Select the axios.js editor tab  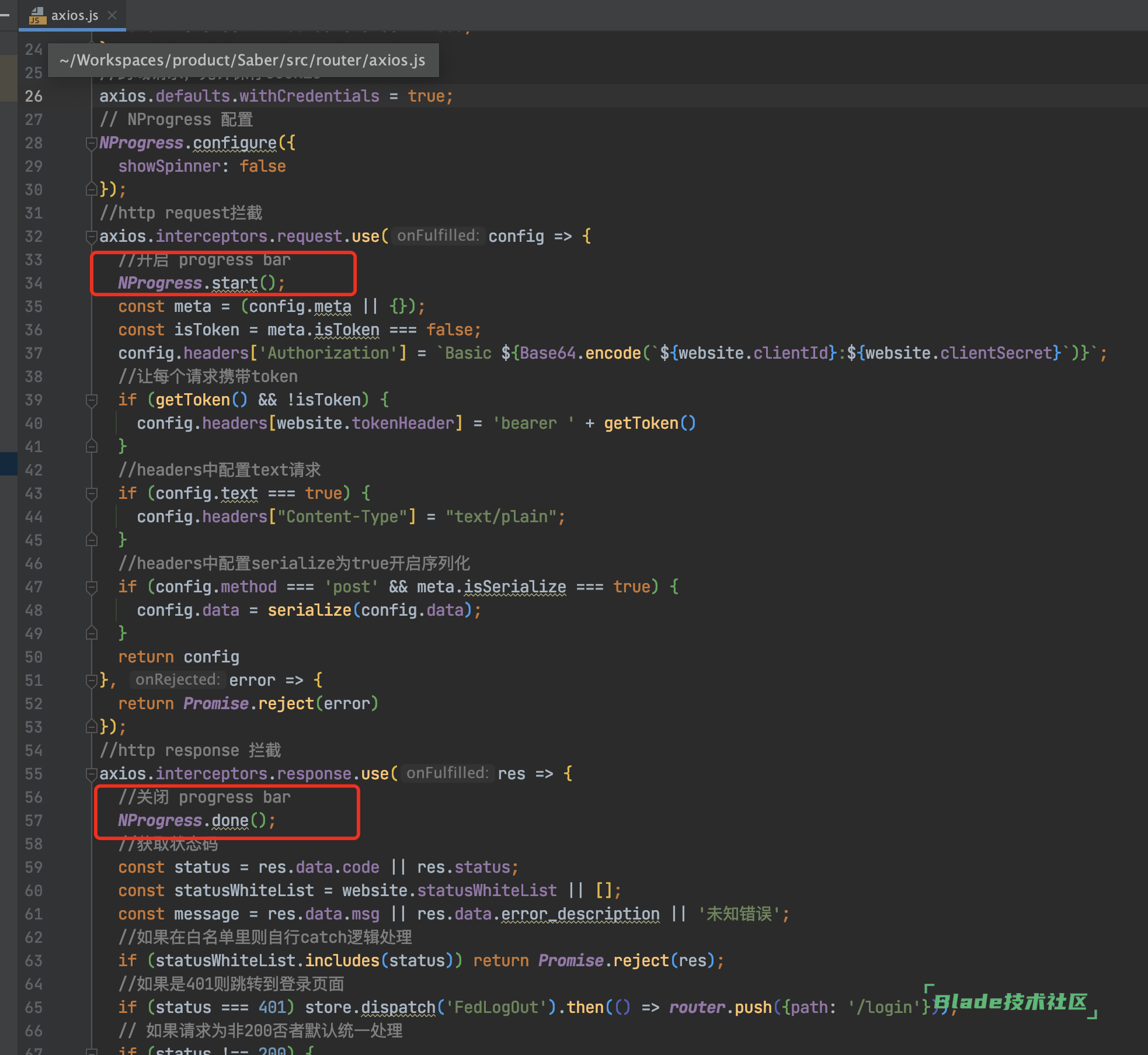click(x=72, y=15)
